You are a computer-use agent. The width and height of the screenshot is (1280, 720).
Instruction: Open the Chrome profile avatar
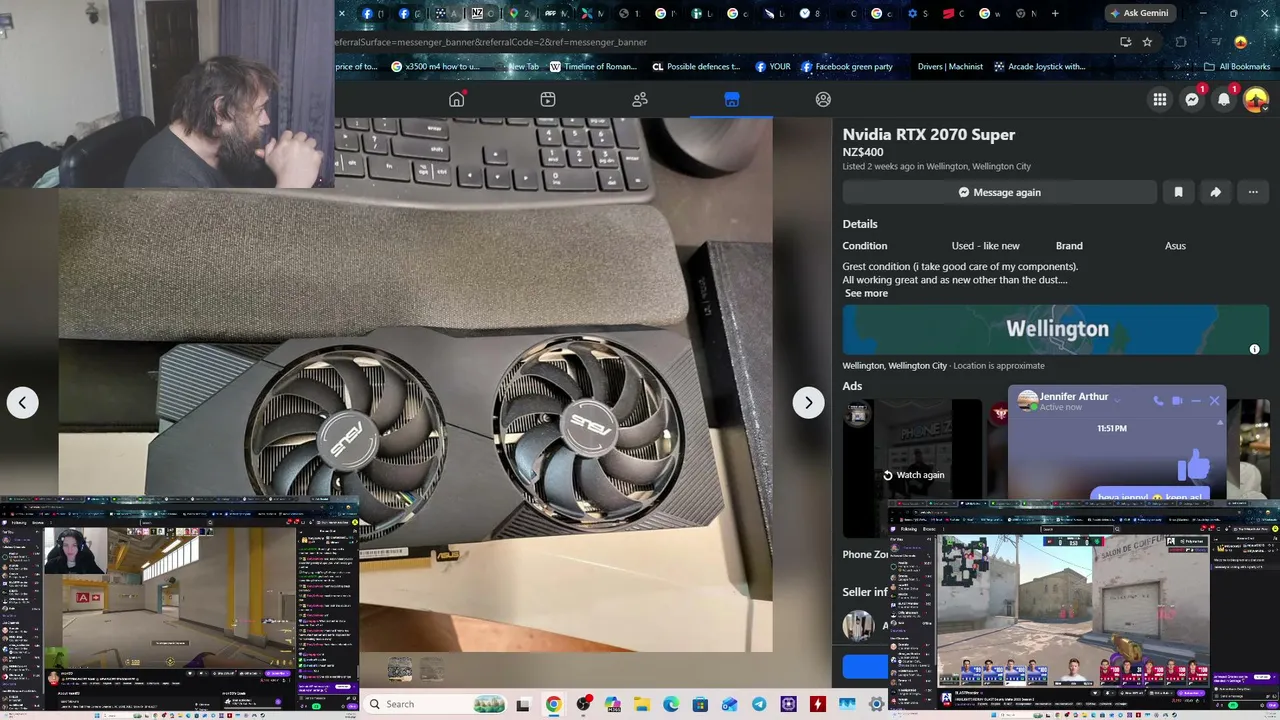pyautogui.click(x=1241, y=42)
